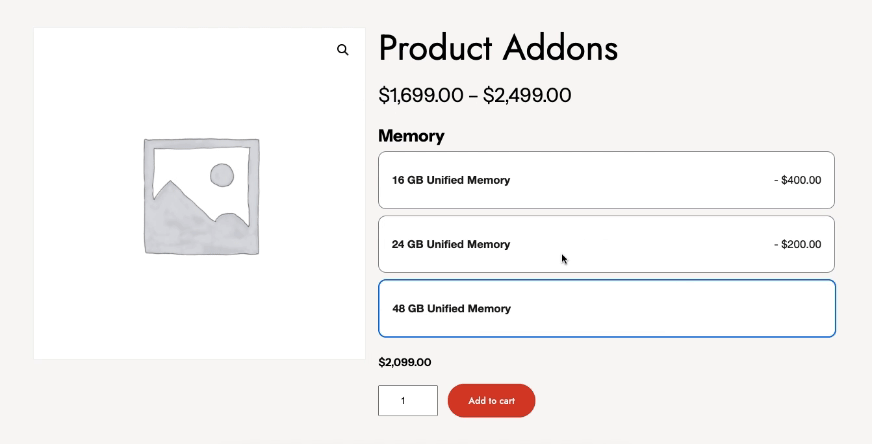Screen dimensions: 872x444
Task: Click the "48 GB Unified Memory" label text
Action: [451, 309]
